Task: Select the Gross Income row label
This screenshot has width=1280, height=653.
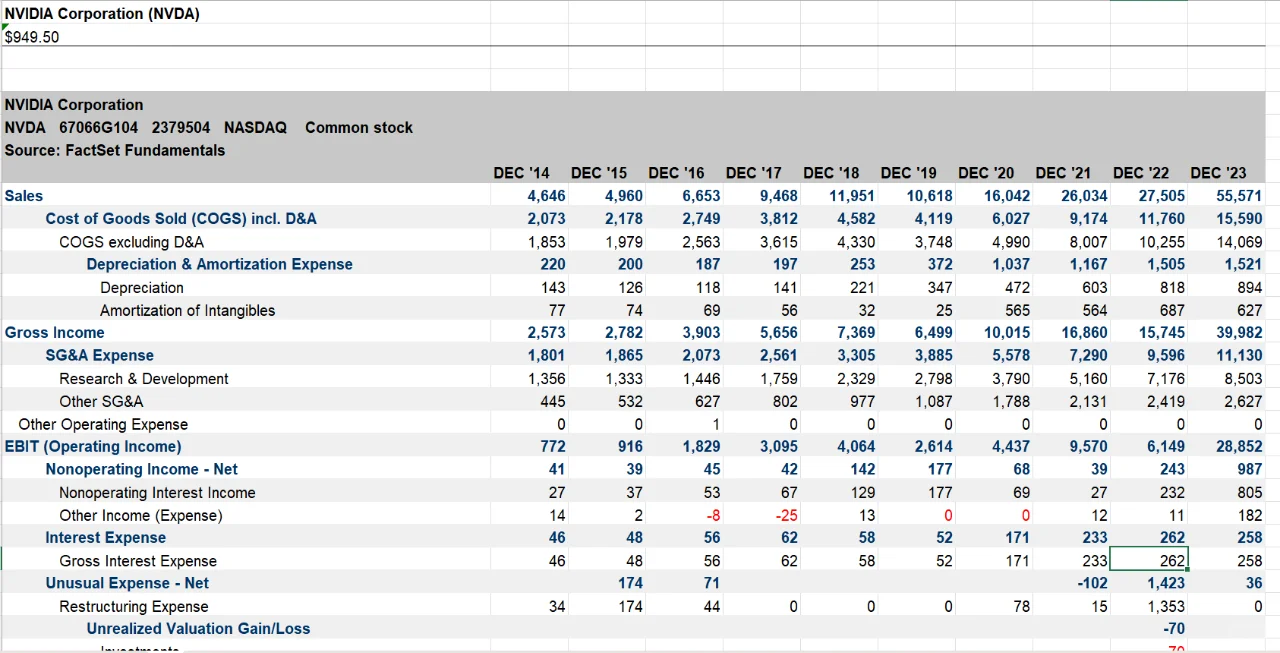Action: click(x=54, y=332)
